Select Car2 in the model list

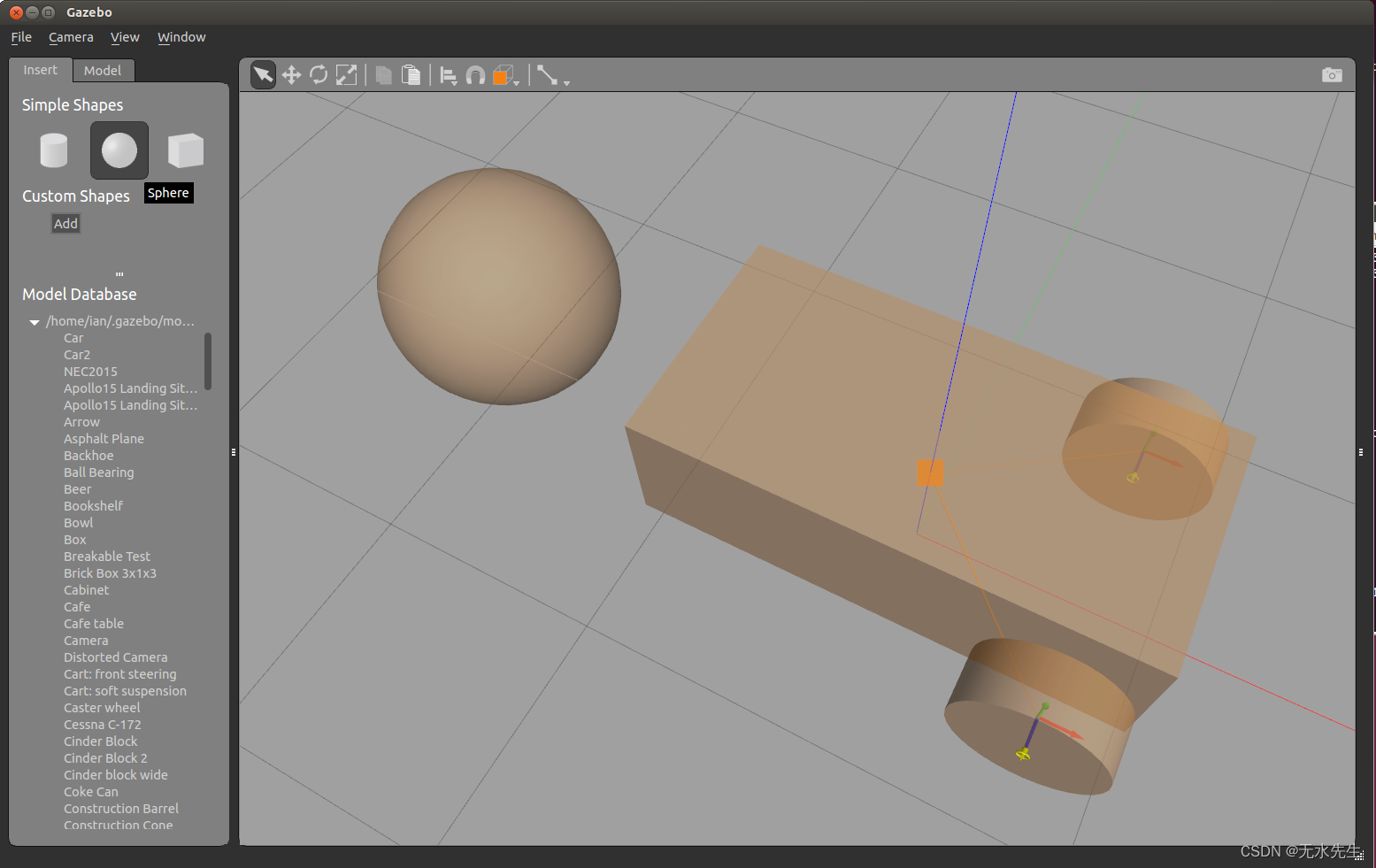(77, 355)
